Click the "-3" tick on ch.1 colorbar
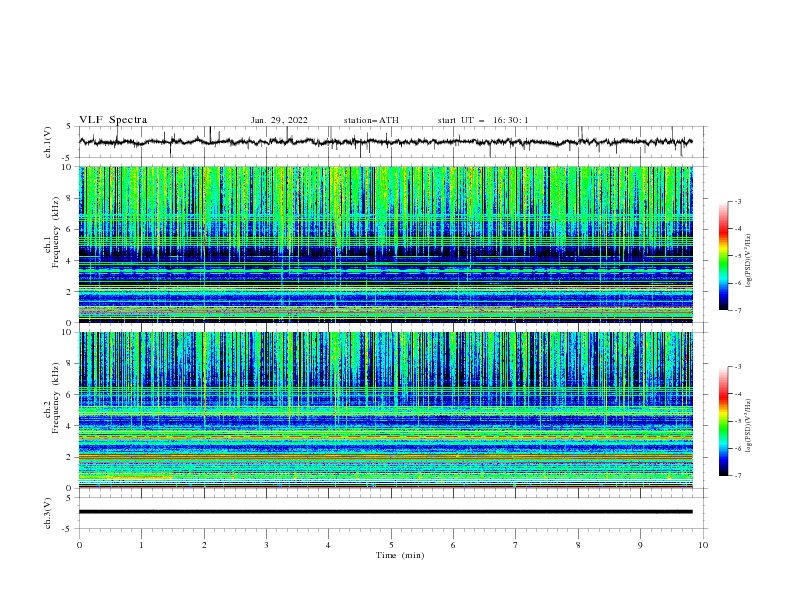Screen dimensions: 792x612 coord(737,201)
